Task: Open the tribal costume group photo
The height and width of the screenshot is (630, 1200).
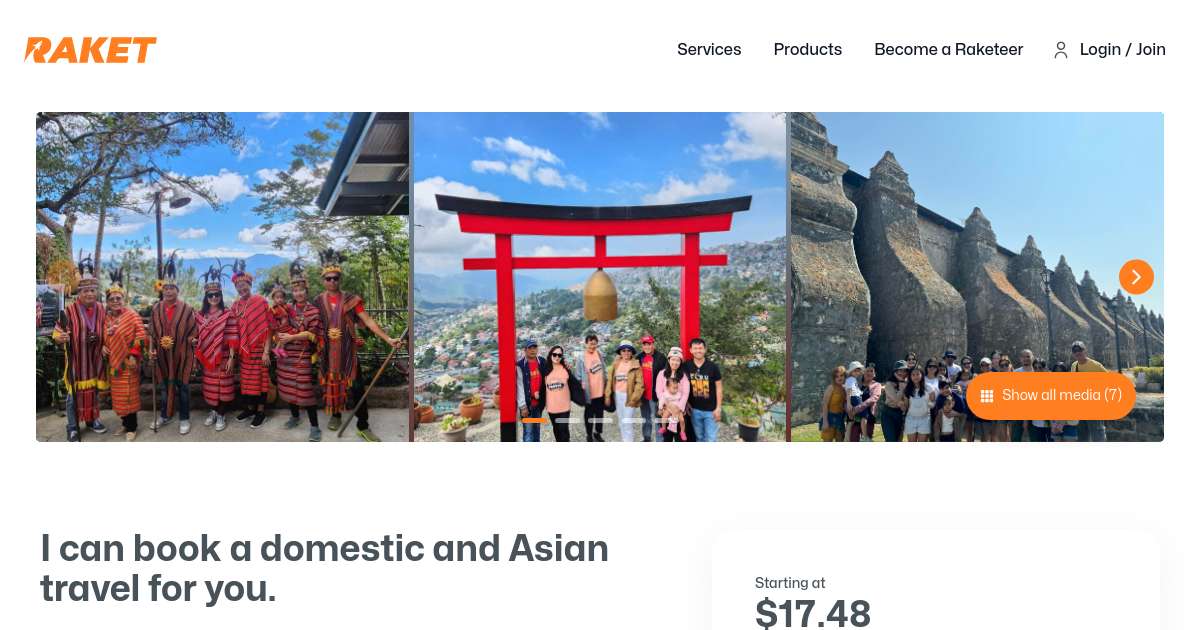Action: pos(223,277)
